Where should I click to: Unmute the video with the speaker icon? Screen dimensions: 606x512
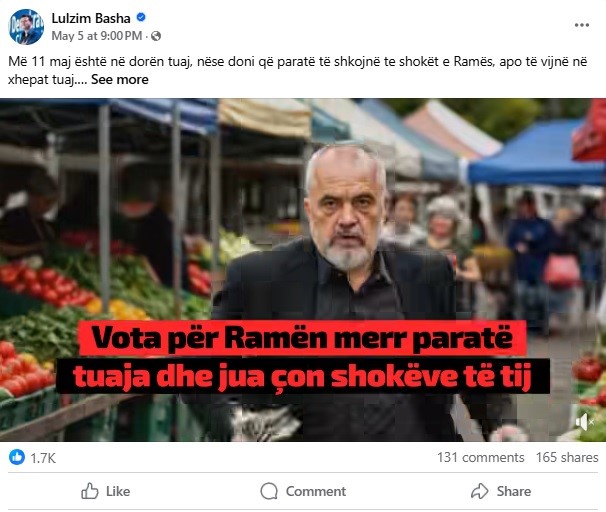[585, 422]
